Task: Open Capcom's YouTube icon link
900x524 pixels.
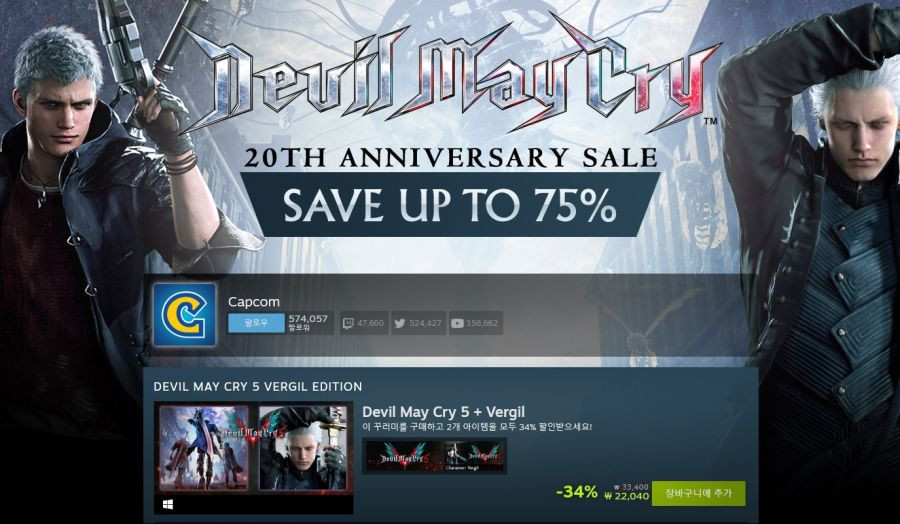Action: click(457, 323)
